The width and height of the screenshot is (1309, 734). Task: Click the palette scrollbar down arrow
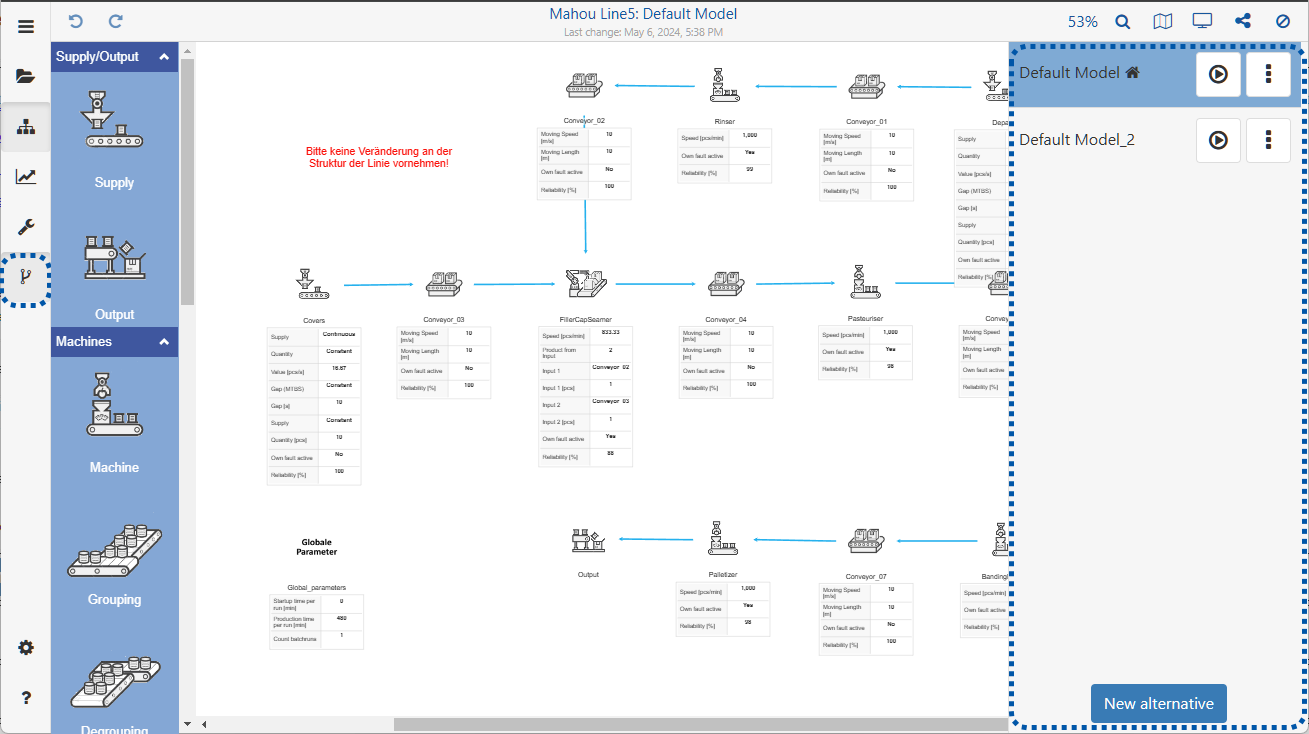[186, 723]
